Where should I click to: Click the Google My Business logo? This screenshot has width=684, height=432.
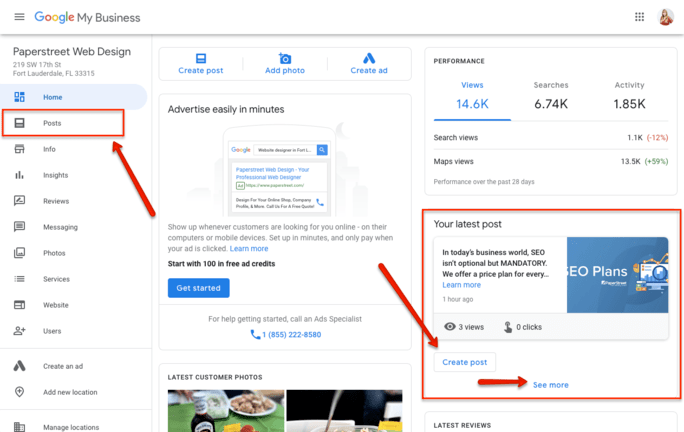(x=87, y=17)
